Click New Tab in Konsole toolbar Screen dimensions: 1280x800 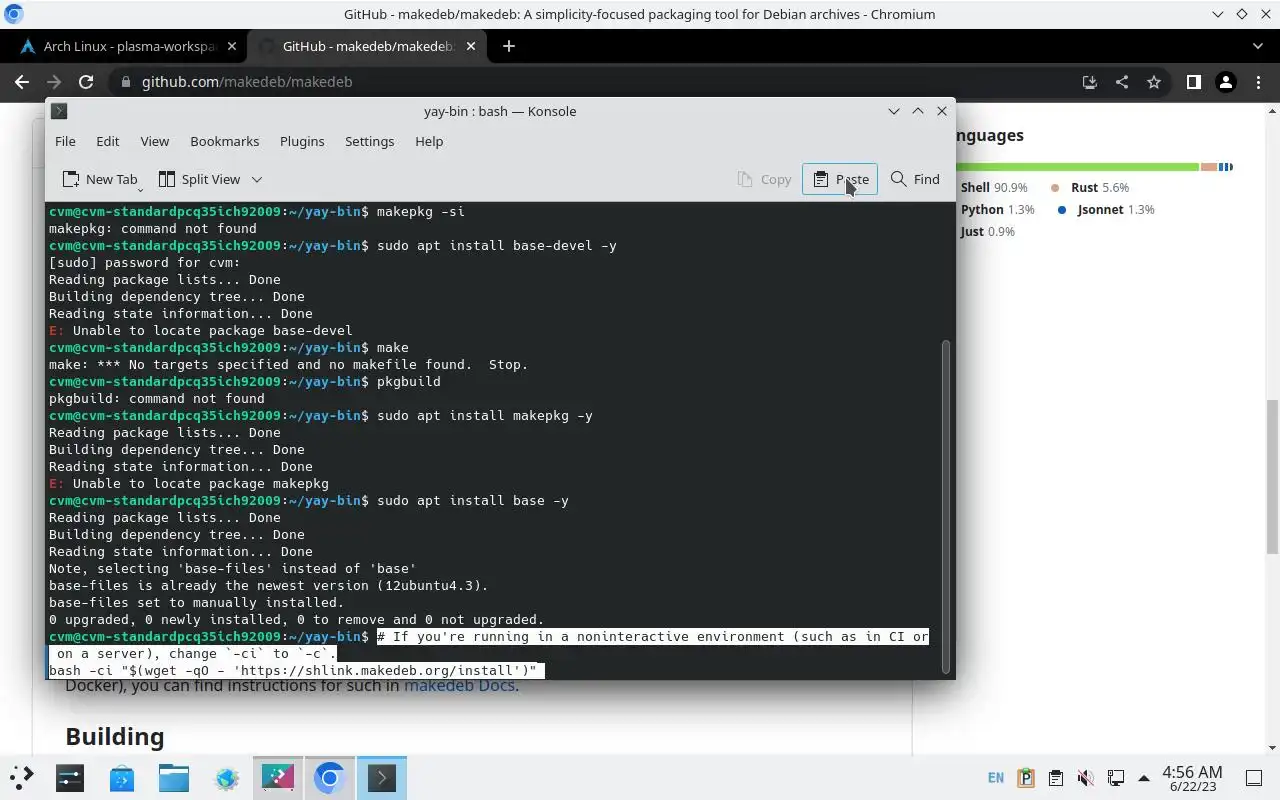point(100,179)
